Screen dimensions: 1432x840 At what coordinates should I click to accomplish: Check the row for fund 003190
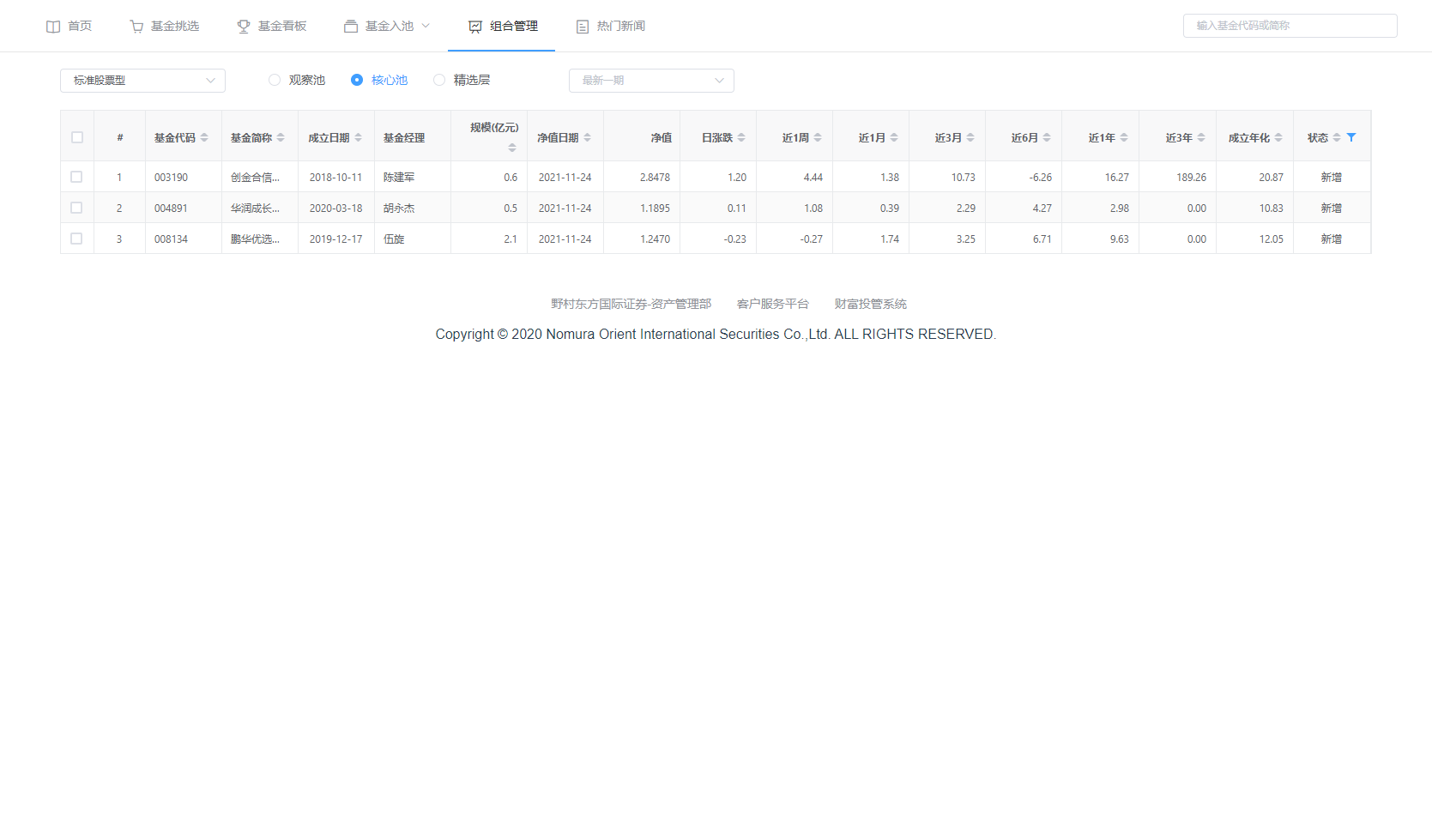point(76,177)
